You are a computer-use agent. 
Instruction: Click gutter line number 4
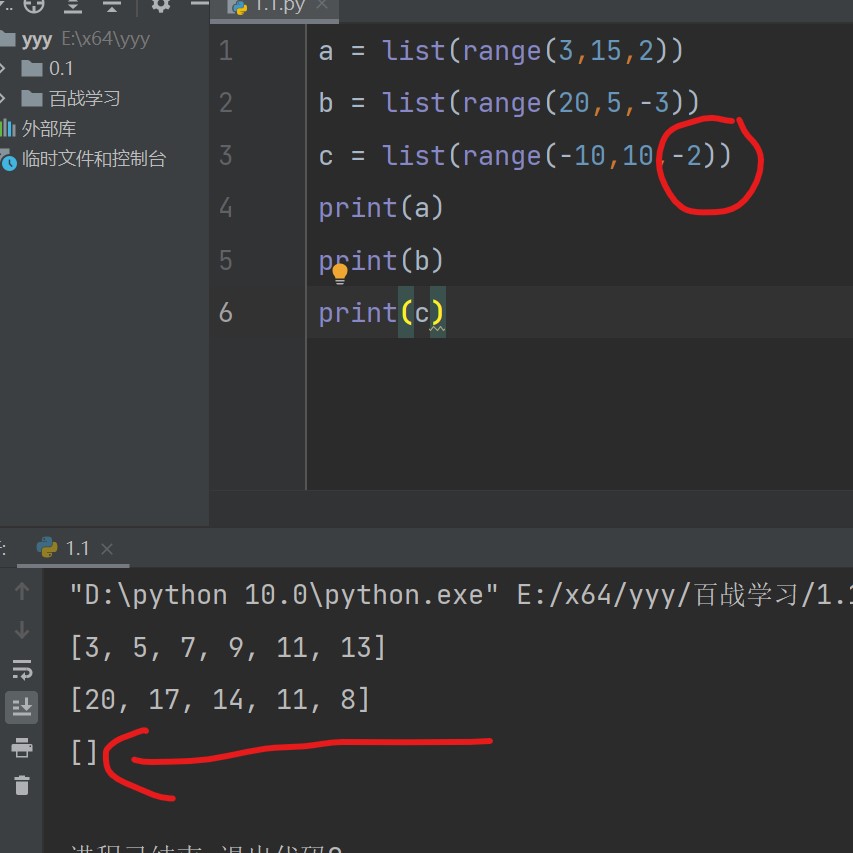coord(226,208)
